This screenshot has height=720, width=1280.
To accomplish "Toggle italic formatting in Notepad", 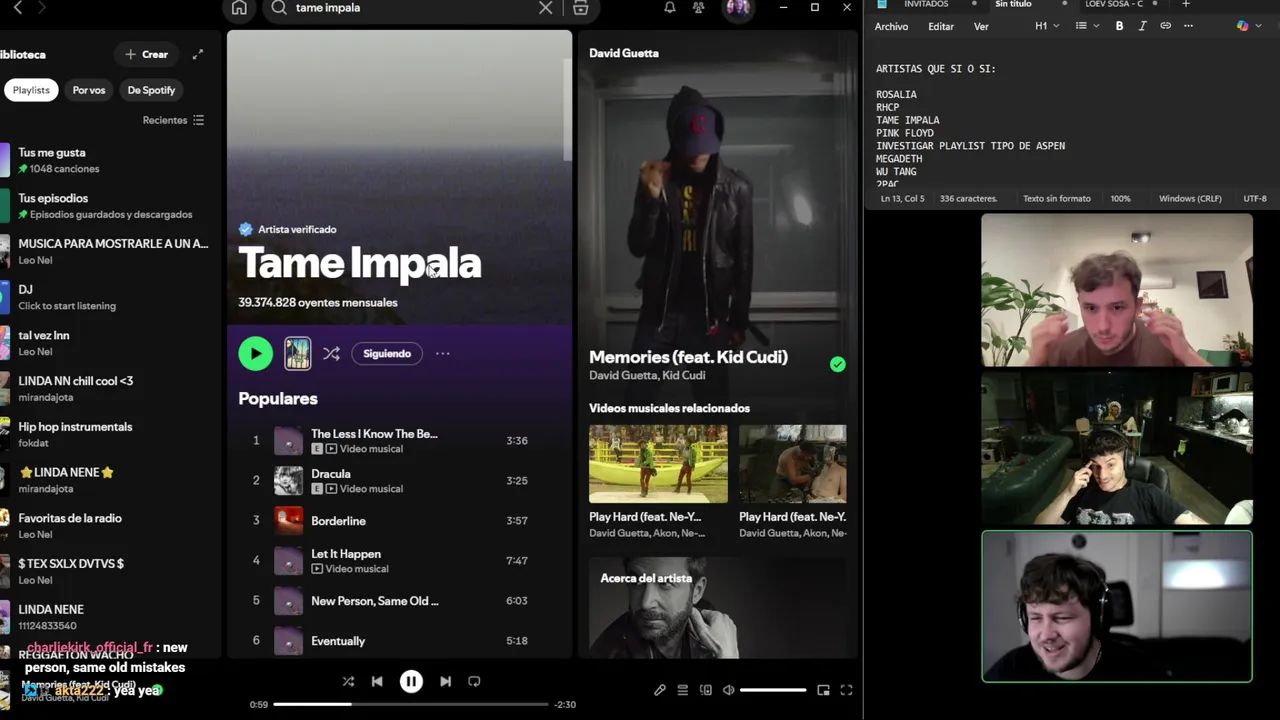I will [1142, 26].
